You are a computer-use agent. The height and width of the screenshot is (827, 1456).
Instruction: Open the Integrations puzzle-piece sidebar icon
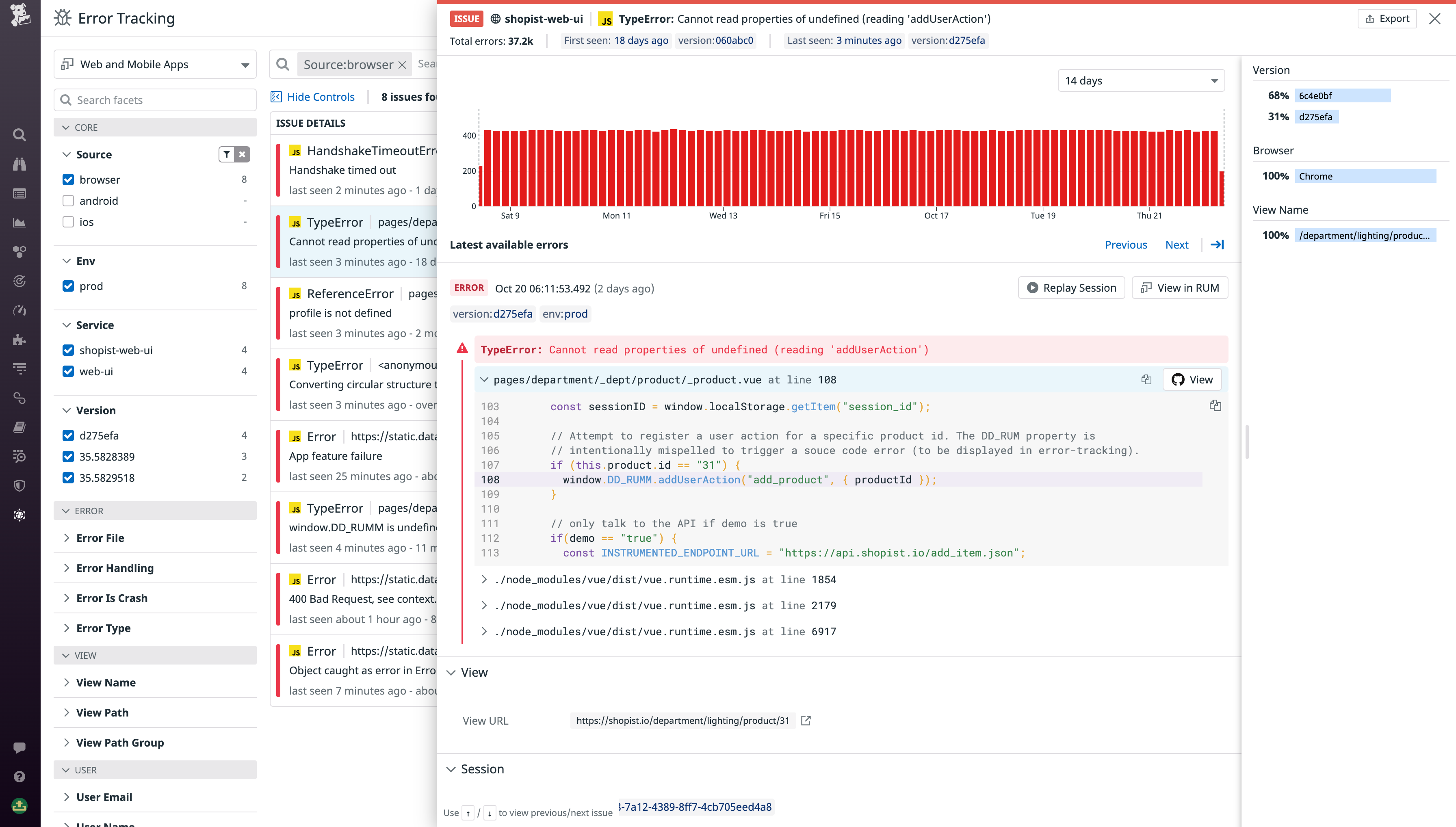19,340
